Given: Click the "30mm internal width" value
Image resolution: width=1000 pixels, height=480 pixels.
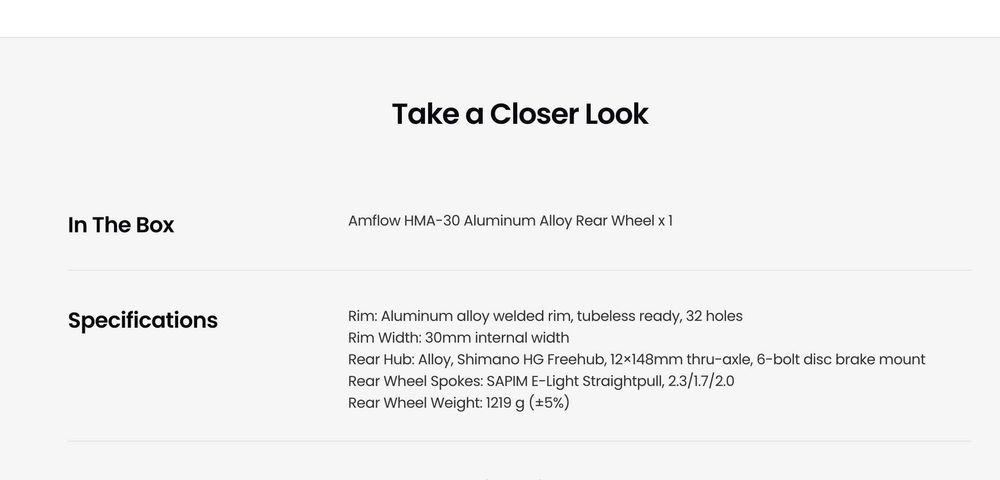Looking at the screenshot, I should pyautogui.click(x=497, y=338).
